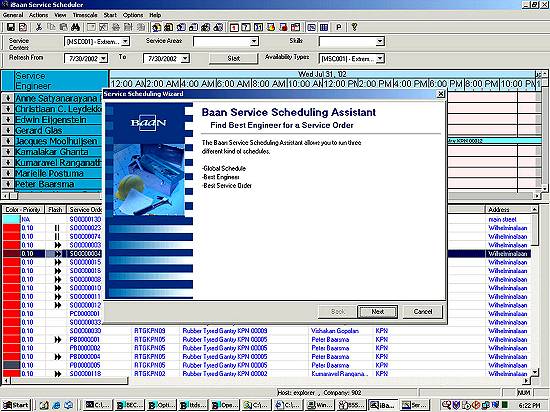Open the Timescale menu
This screenshot has height=412, width=550.
point(85,15)
